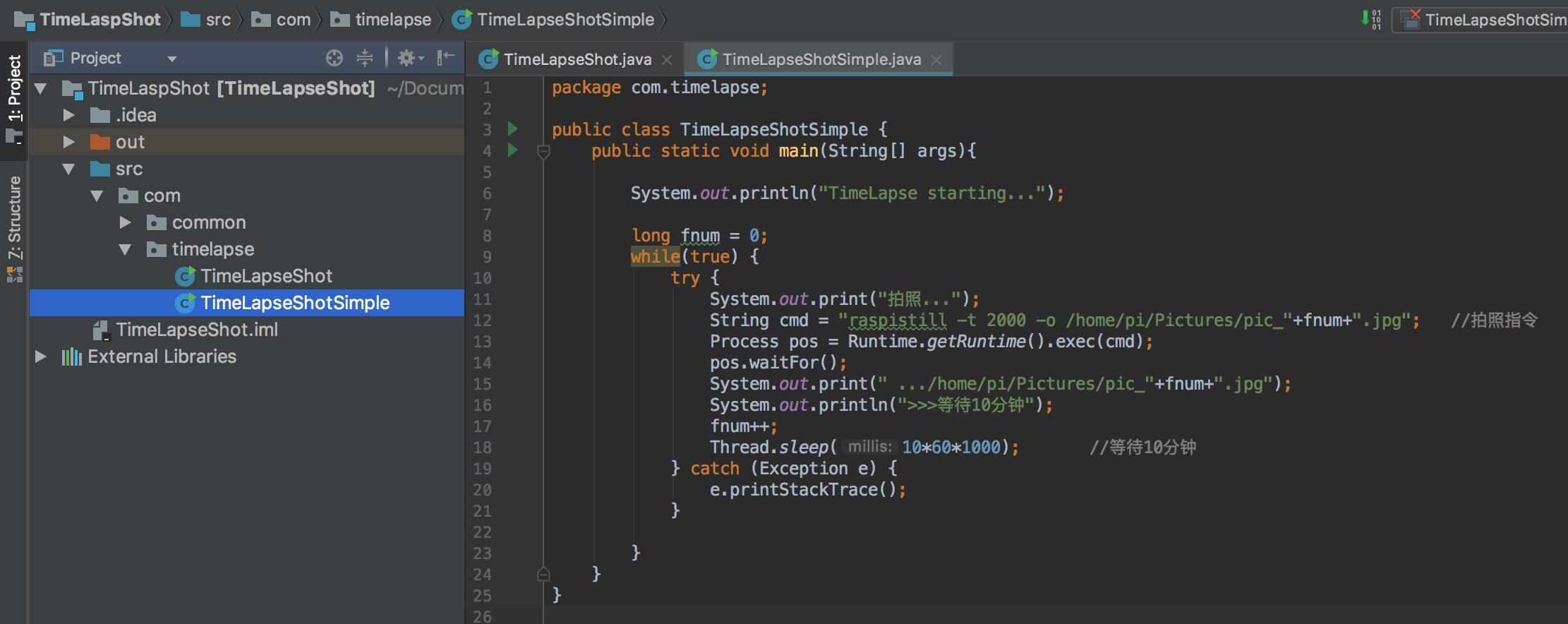1568x624 pixels.
Task: Click timelapse in the breadcrumb bar
Action: pyautogui.click(x=392, y=20)
